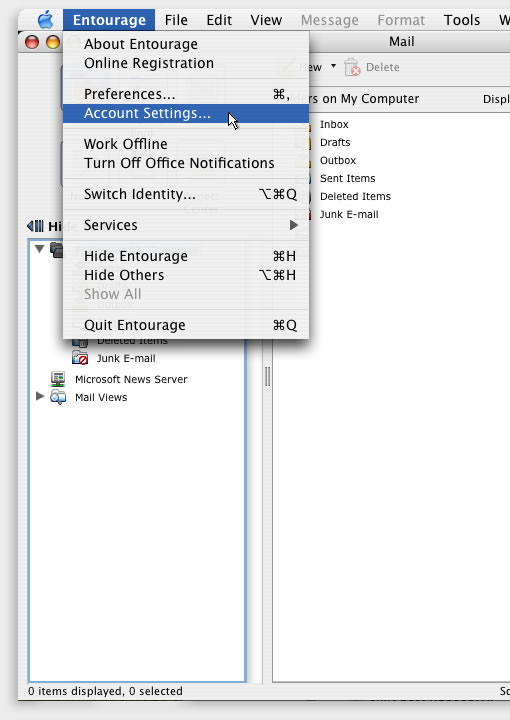510x720 pixels.
Task: Select Online Registration menu entry
Action: (186, 63)
